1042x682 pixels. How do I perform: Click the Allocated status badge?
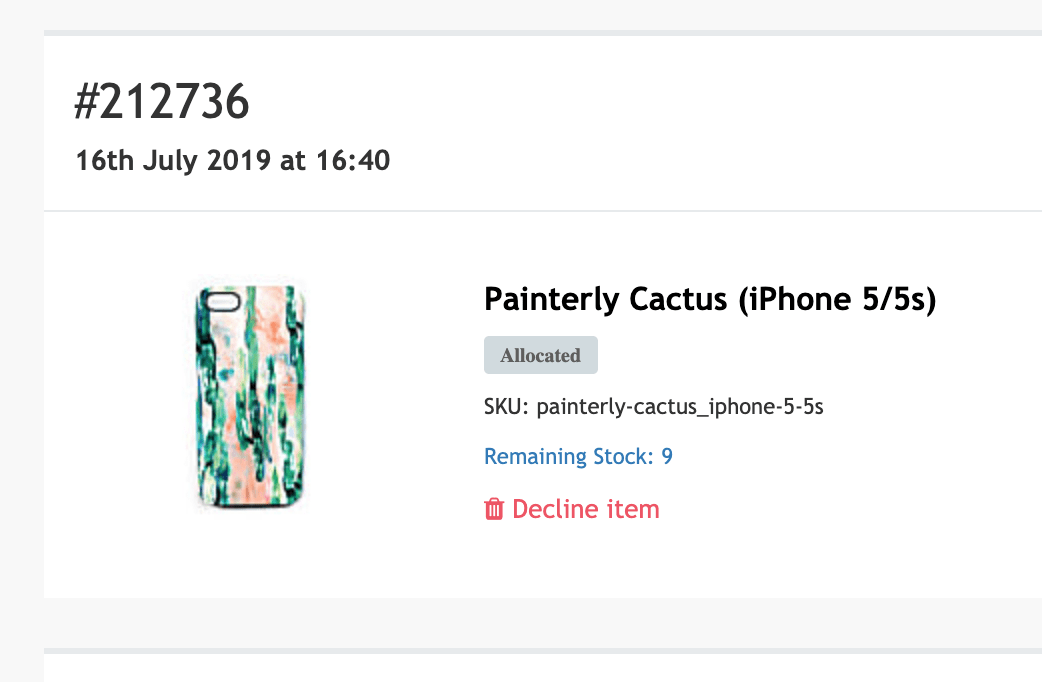coord(540,356)
